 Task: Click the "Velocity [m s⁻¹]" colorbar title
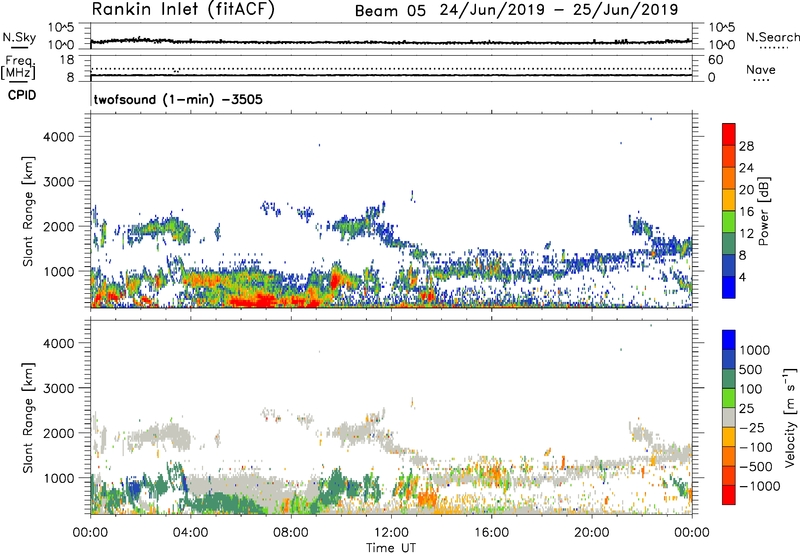click(790, 417)
